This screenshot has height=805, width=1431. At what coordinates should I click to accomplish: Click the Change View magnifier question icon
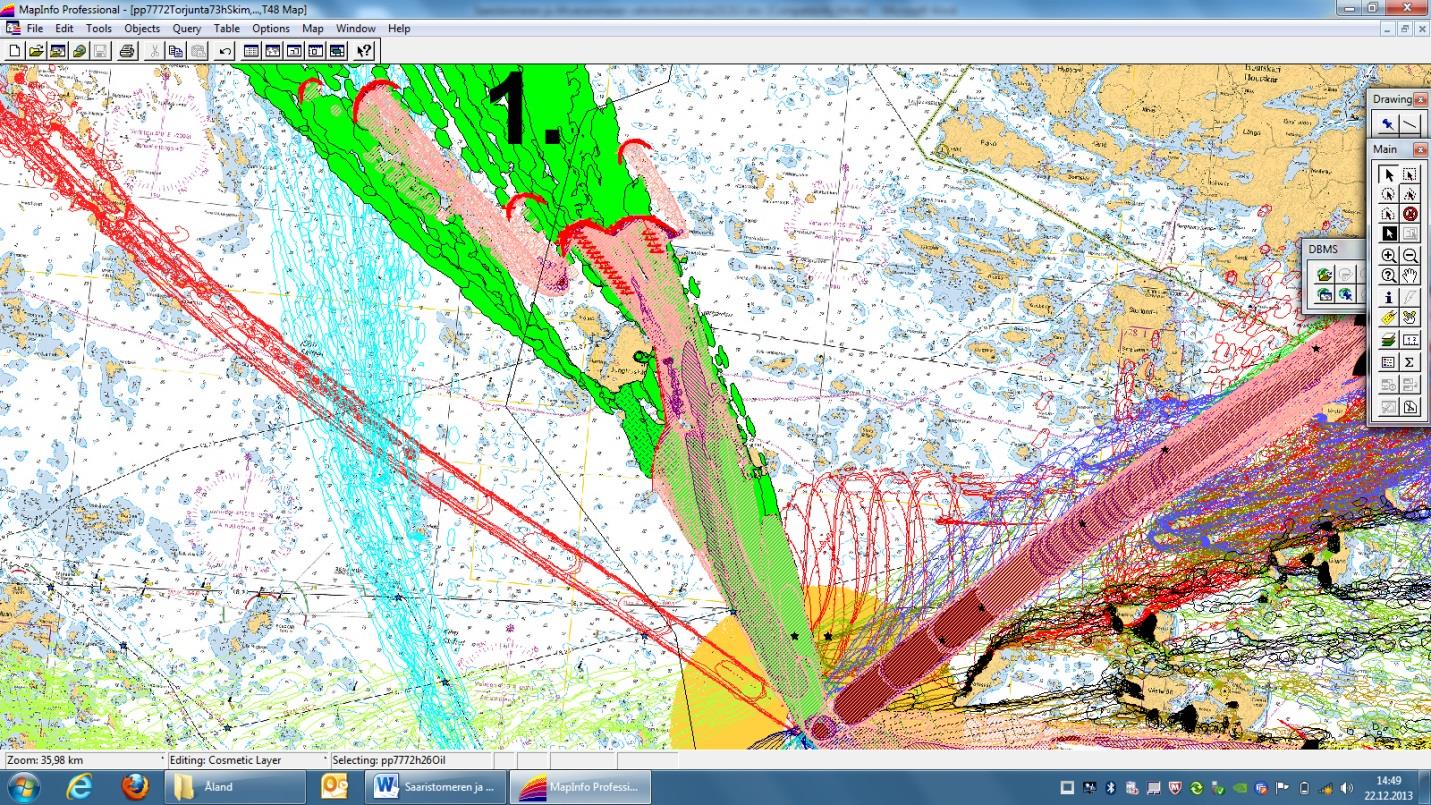click(1388, 276)
